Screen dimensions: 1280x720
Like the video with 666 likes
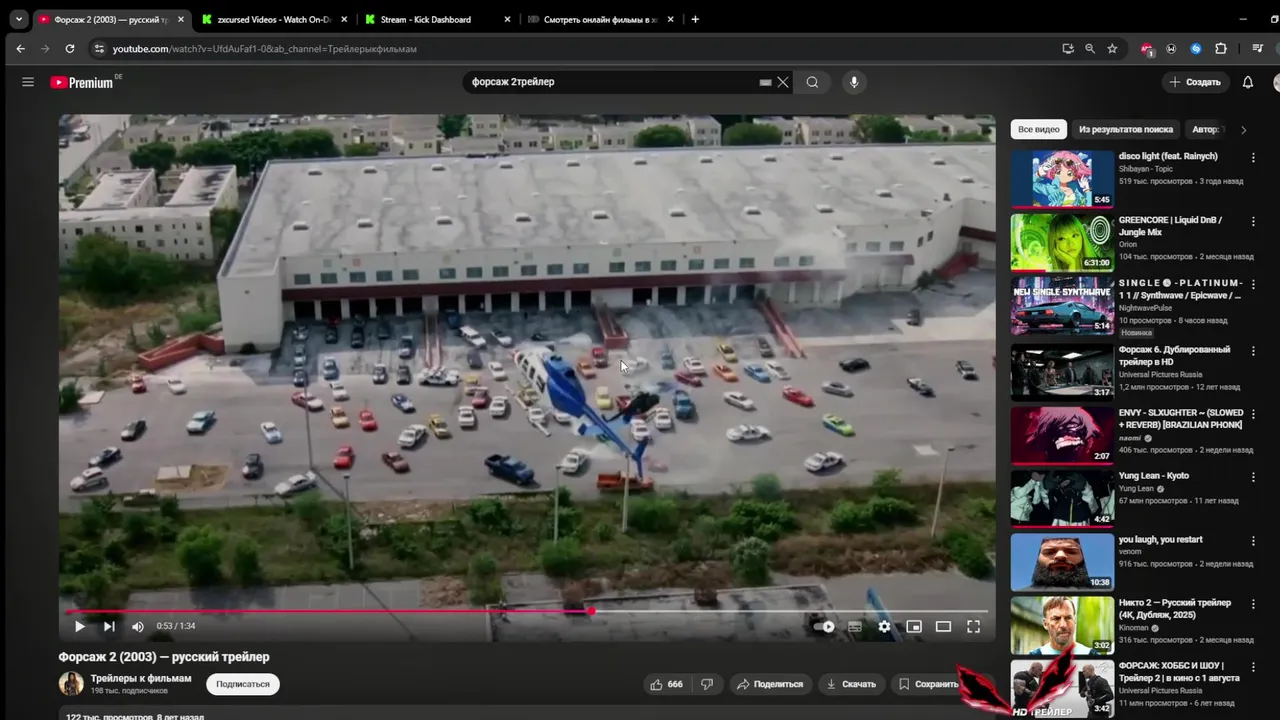[x=666, y=684]
